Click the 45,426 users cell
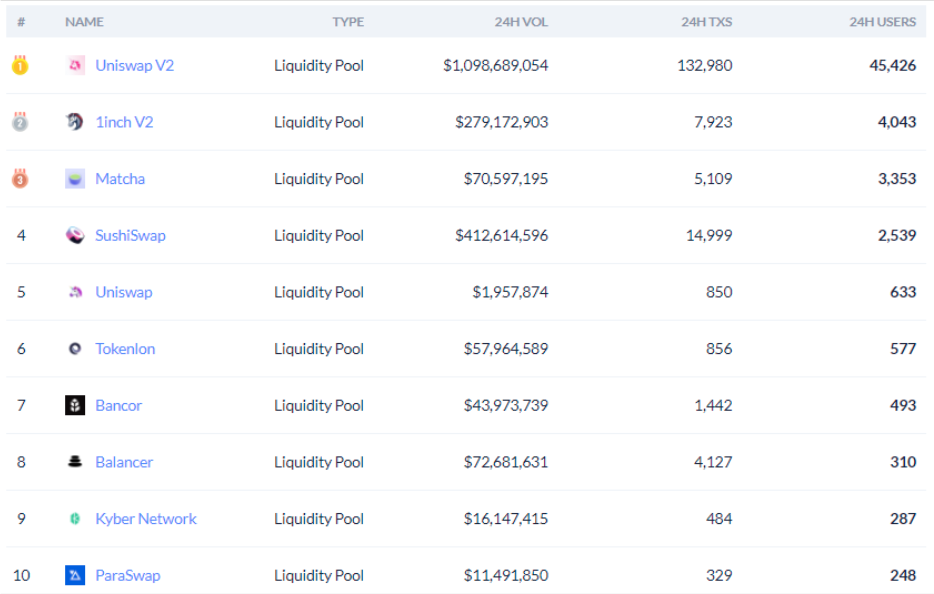Viewport: 934px width, 594px height. pos(892,66)
